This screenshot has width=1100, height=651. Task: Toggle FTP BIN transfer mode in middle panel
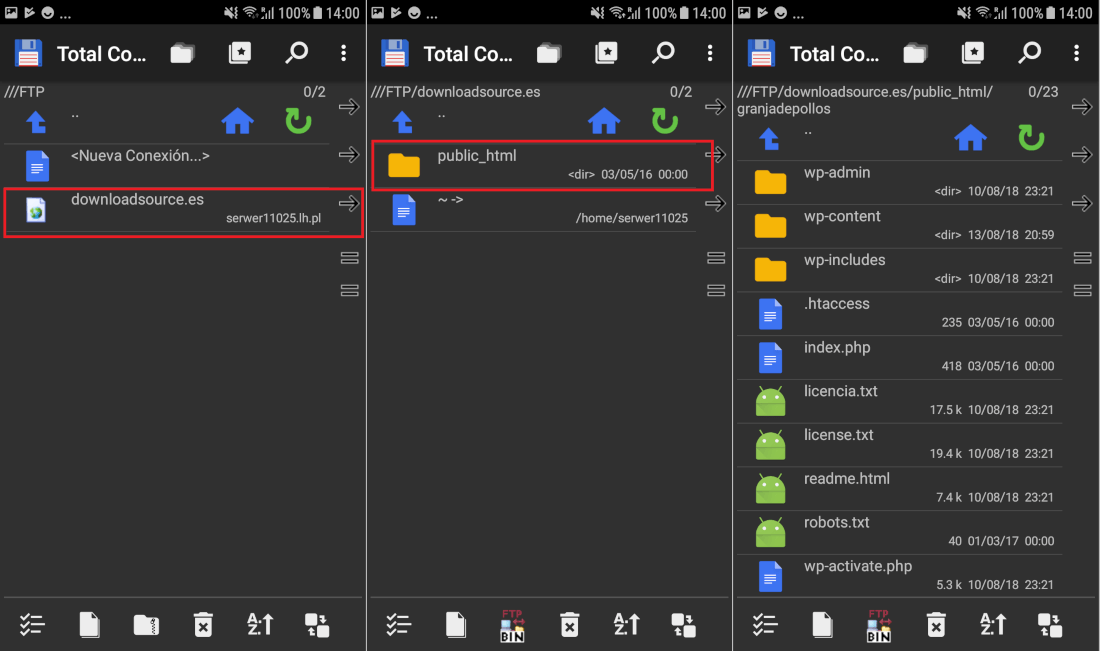(513, 625)
